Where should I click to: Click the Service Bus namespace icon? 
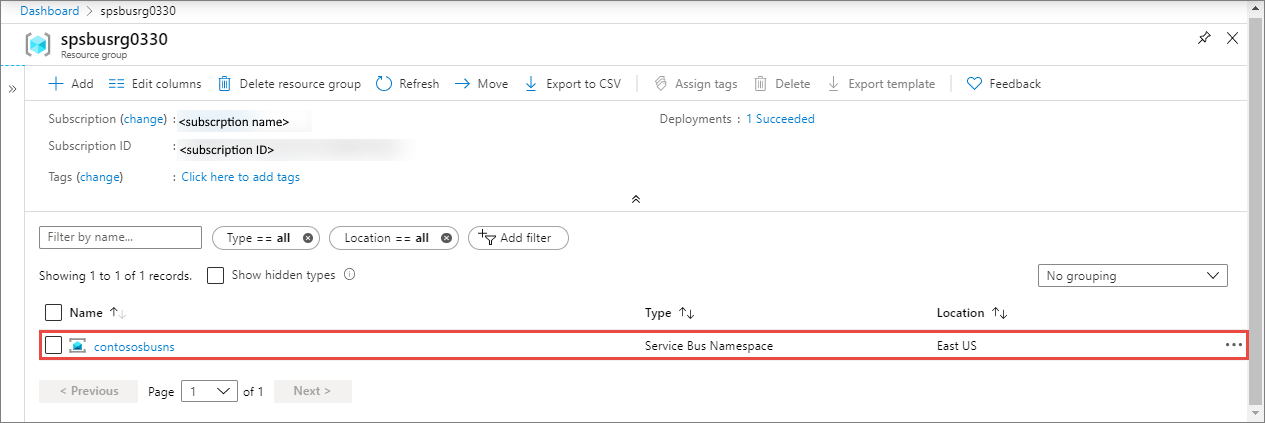78,346
